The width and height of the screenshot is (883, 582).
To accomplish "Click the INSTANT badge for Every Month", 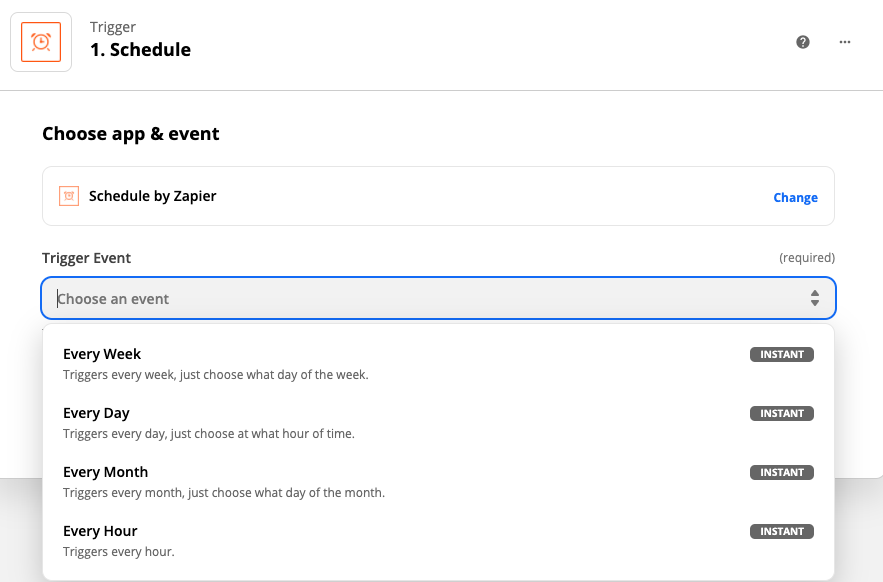I will tap(782, 472).
